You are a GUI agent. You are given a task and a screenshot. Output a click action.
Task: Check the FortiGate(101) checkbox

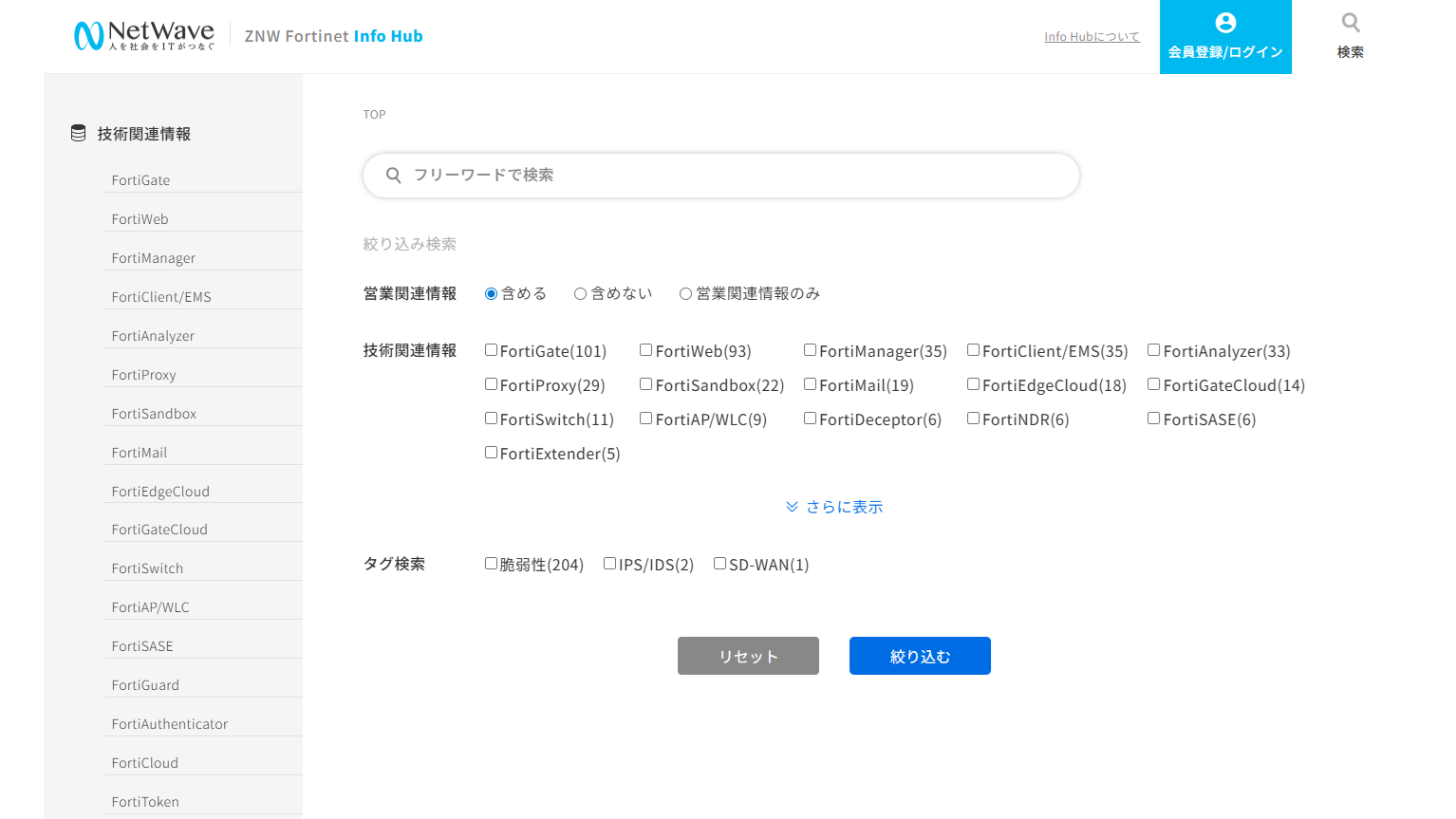pyautogui.click(x=491, y=350)
